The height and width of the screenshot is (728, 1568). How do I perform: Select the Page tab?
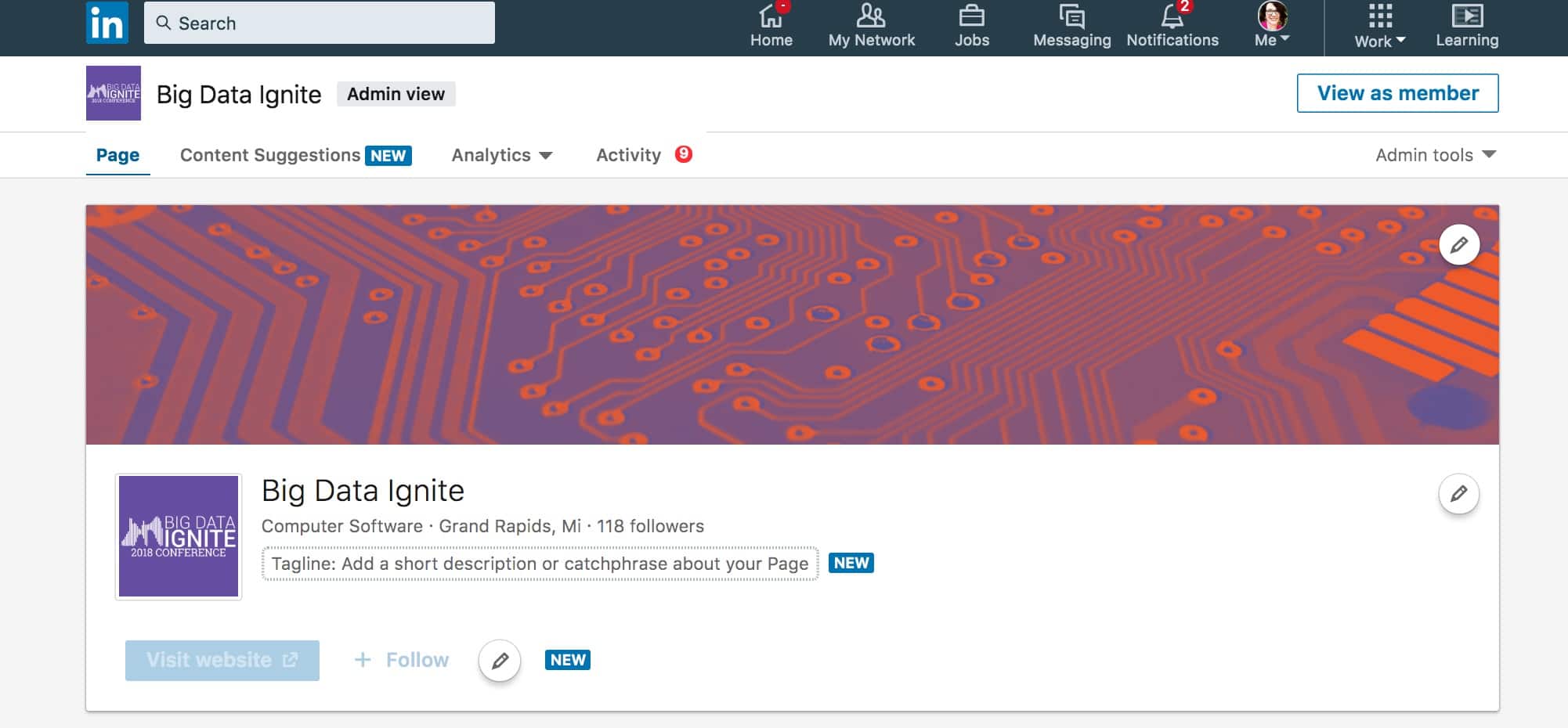coord(117,155)
